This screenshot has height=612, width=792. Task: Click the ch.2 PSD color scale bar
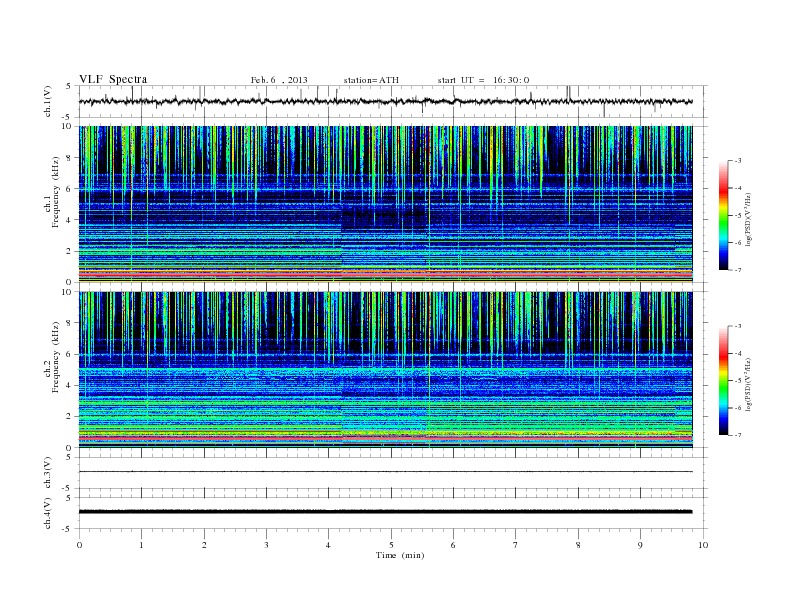tap(723, 381)
